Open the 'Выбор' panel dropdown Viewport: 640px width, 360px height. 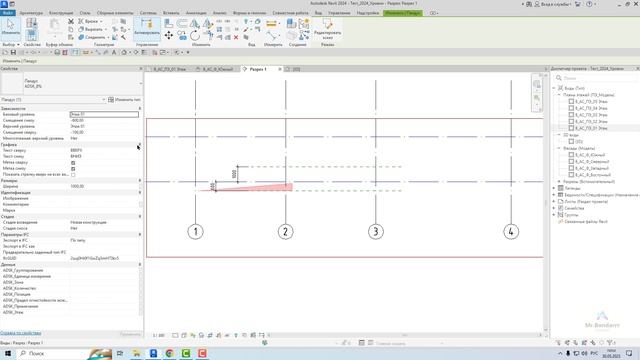11,44
